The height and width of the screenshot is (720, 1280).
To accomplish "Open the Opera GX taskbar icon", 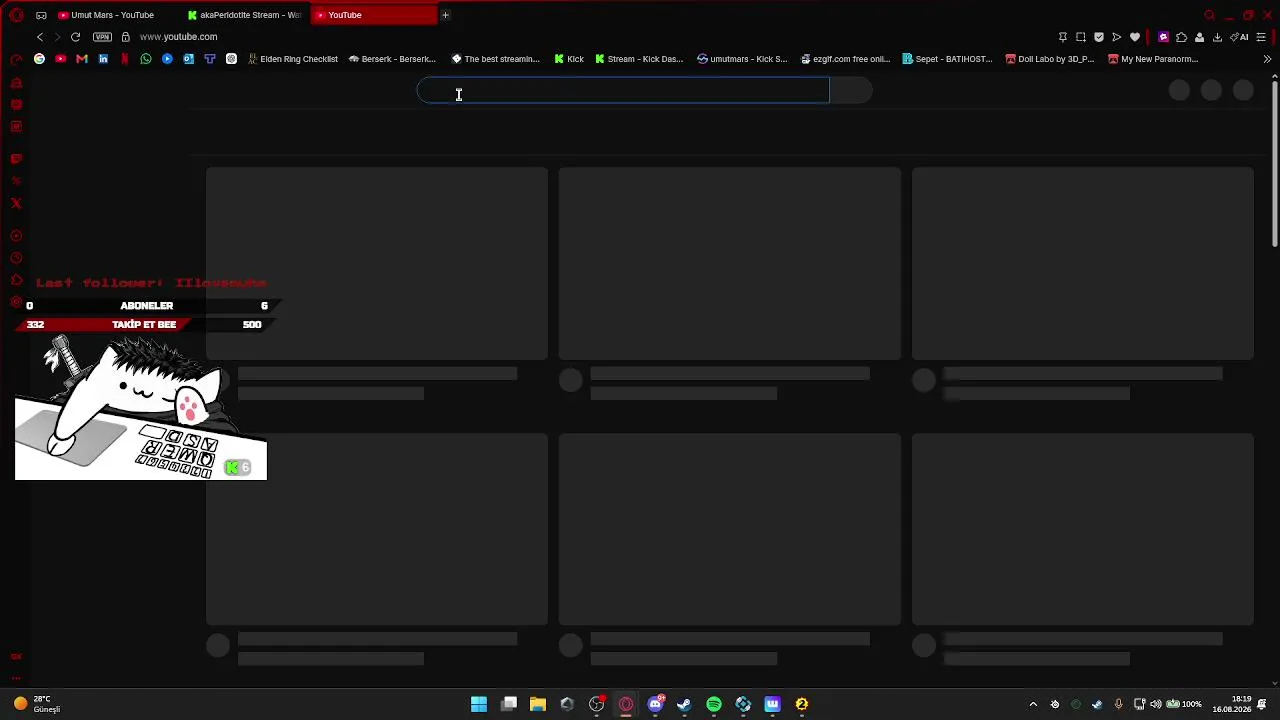I will coord(626,704).
